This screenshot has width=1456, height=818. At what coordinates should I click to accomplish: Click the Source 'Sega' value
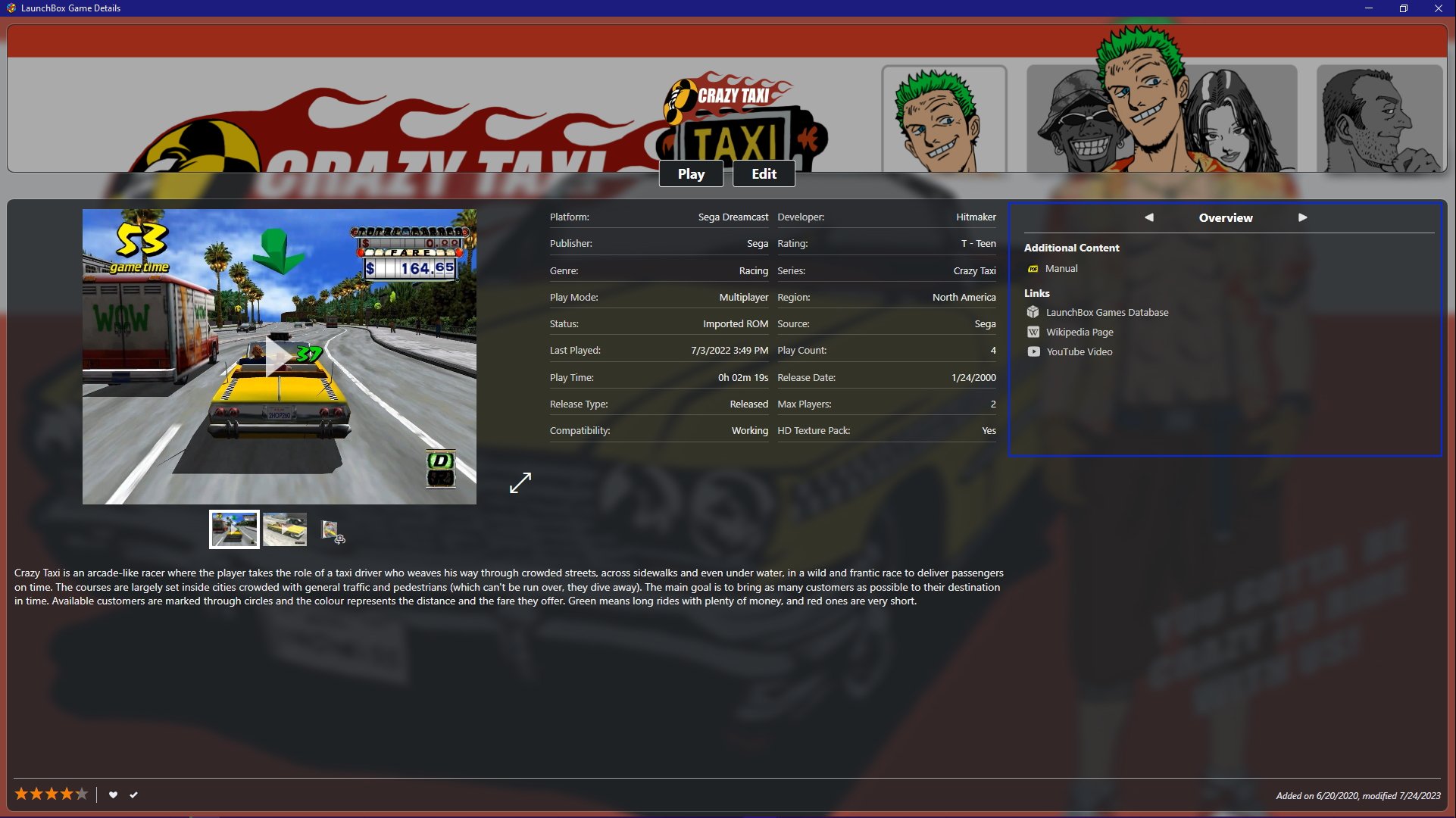point(985,323)
